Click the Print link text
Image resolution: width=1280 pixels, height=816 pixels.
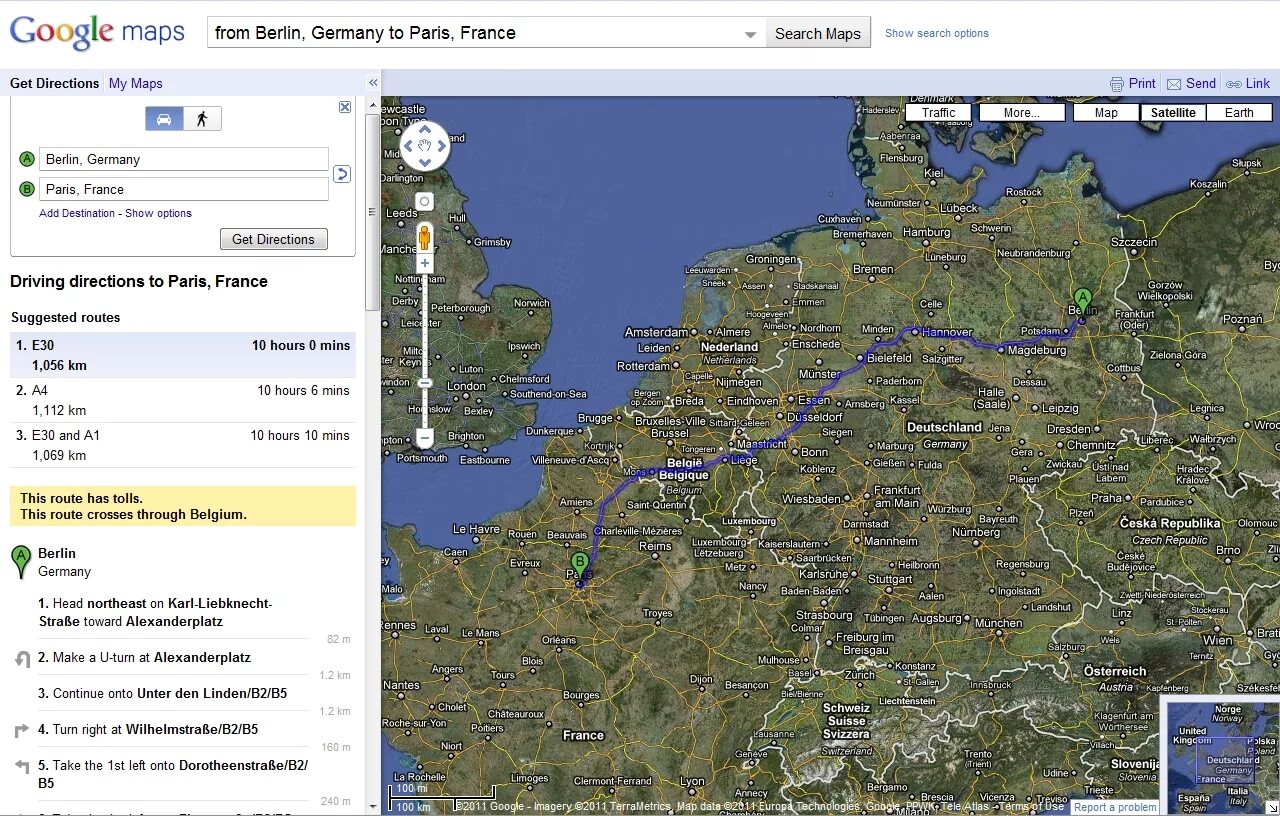[1142, 84]
